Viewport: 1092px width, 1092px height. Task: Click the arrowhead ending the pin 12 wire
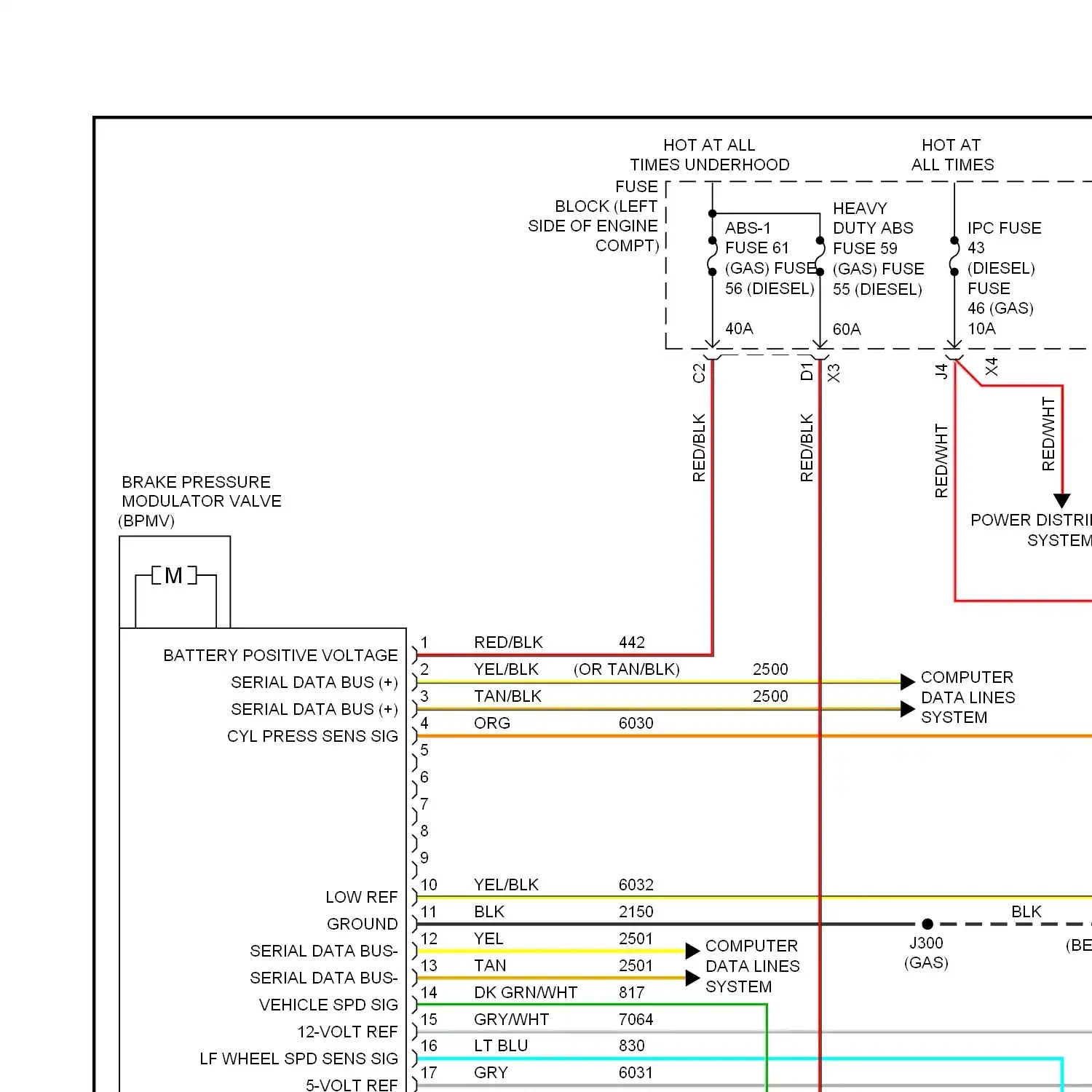point(692,951)
